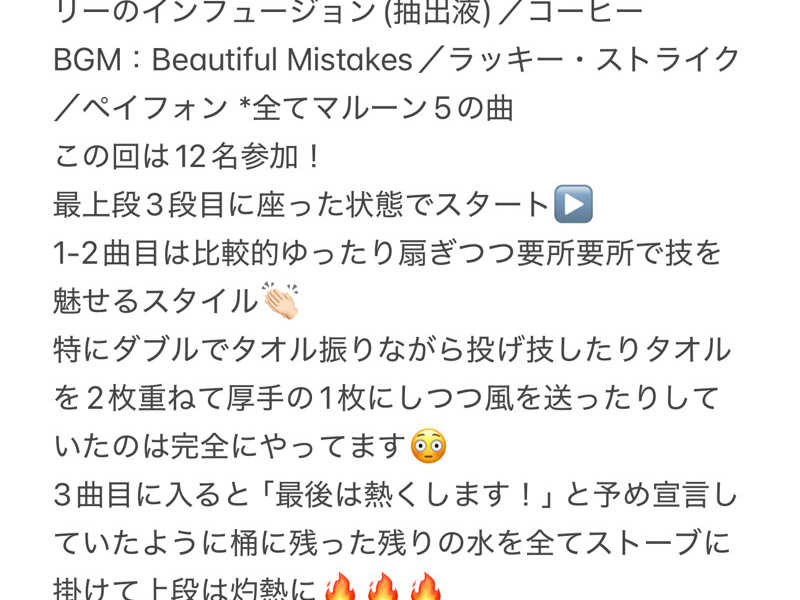The height and width of the screenshot is (600, 800).
Task: Click the last fire emoji
Action: (425, 587)
